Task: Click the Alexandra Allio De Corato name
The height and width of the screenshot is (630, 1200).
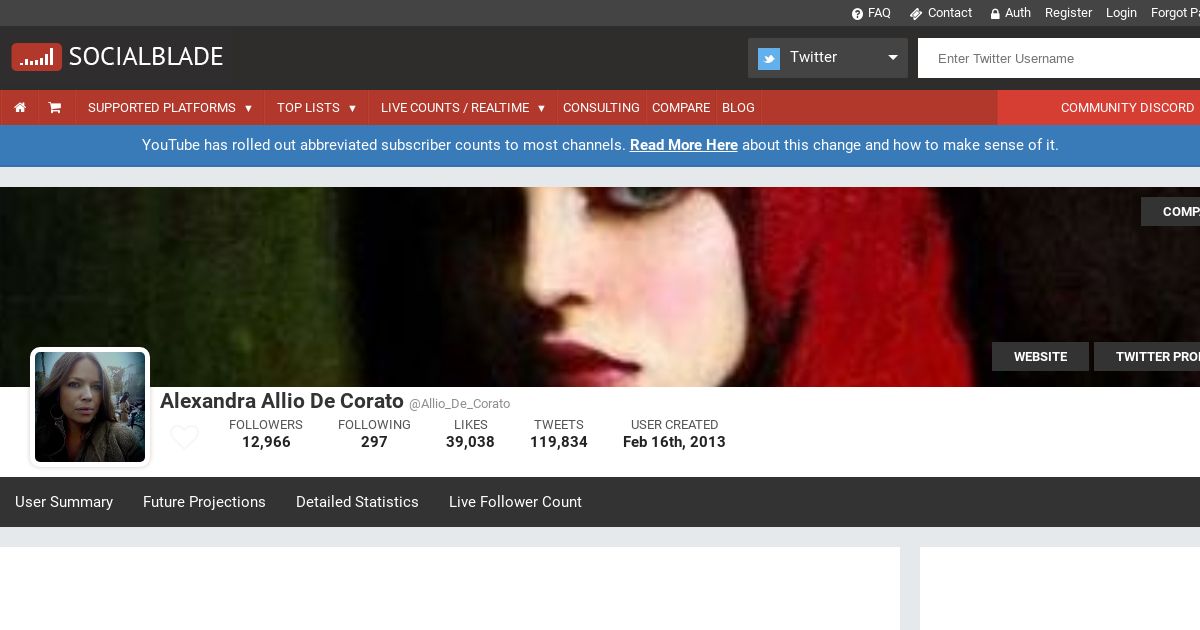Action: (x=282, y=401)
